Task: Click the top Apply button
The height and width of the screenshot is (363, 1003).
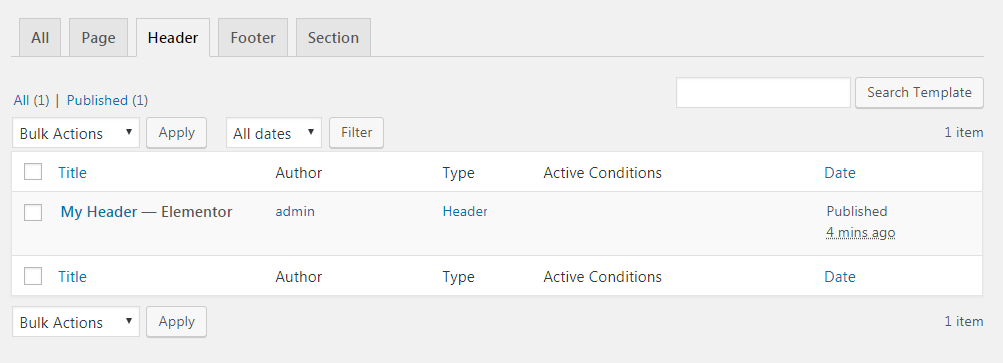Action: tap(177, 133)
